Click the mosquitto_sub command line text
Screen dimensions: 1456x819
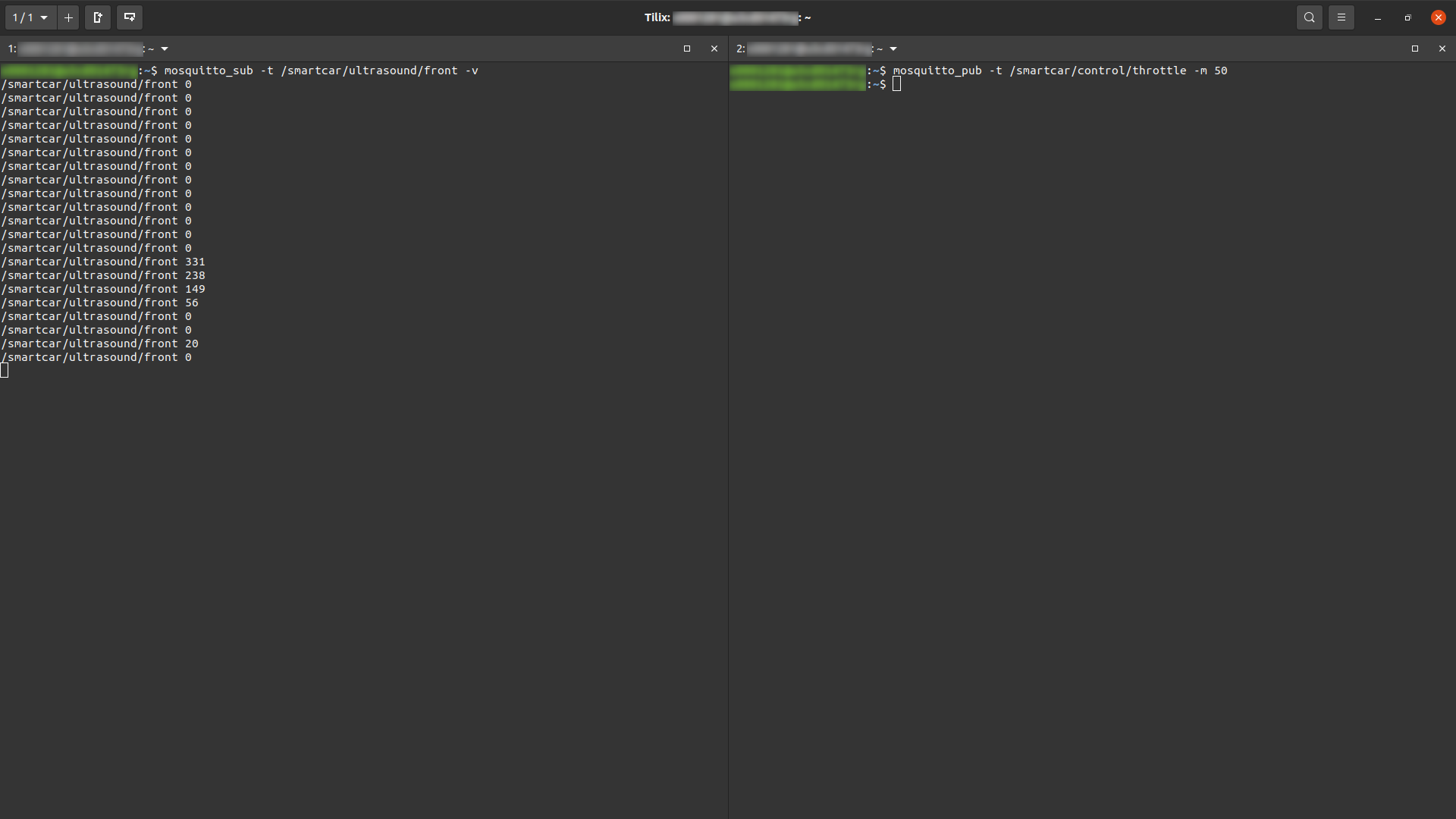(x=322, y=71)
